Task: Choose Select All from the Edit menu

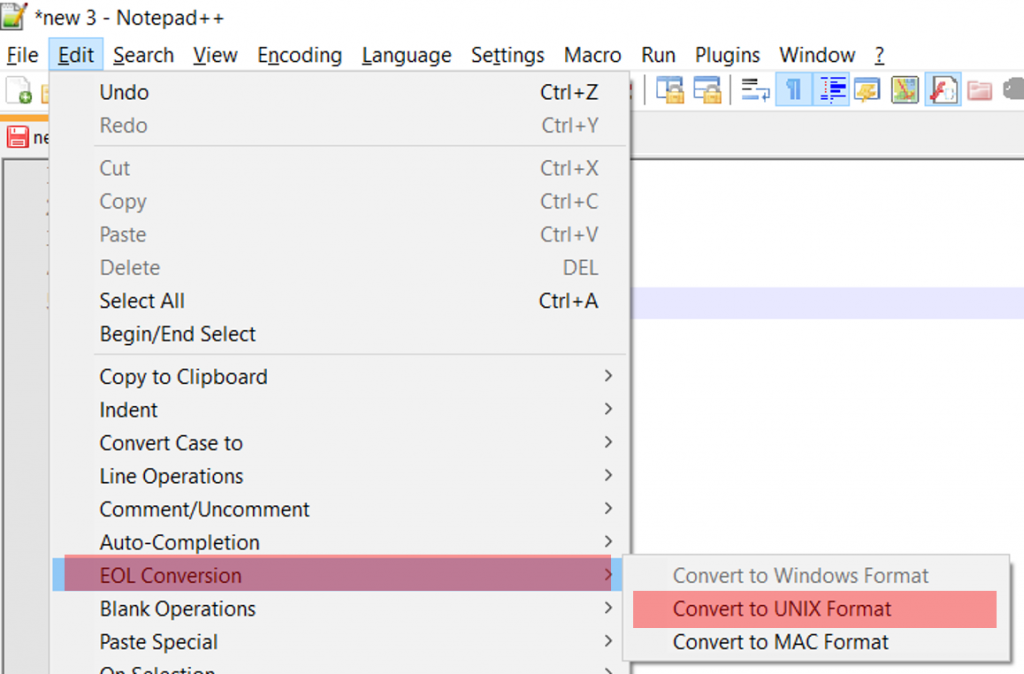Action: point(340,301)
